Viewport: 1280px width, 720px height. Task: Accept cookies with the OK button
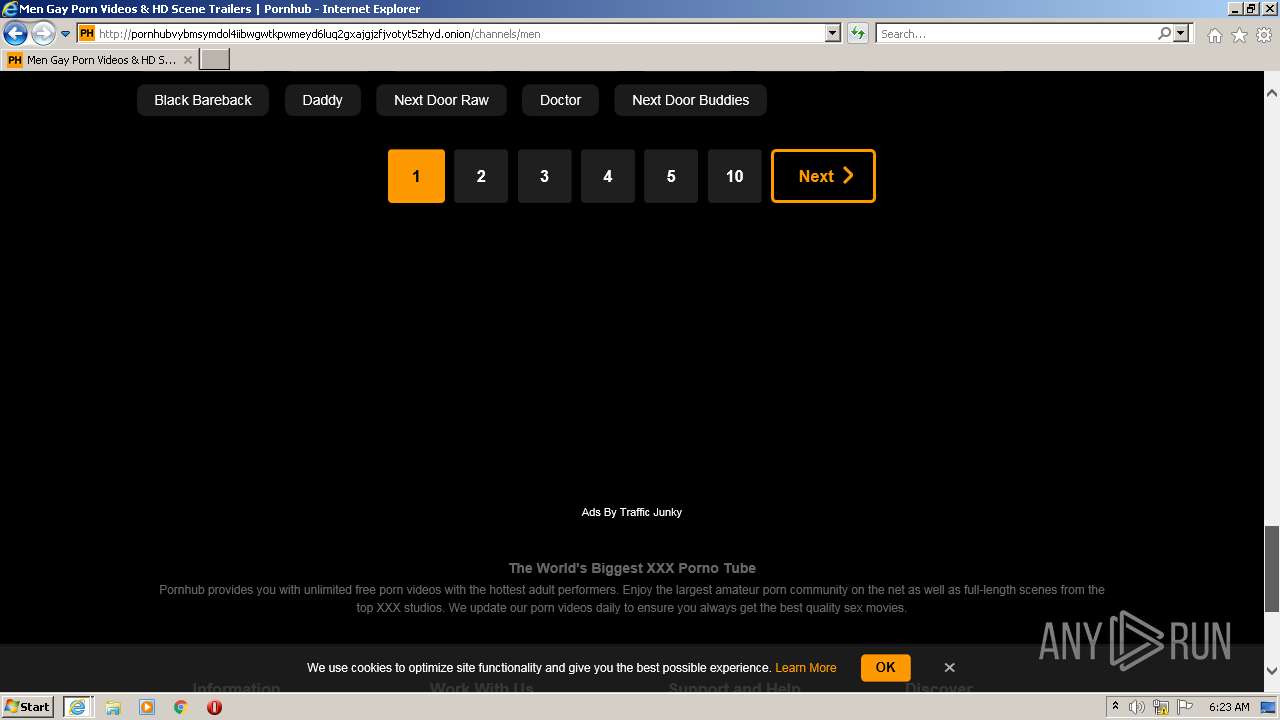(885, 667)
